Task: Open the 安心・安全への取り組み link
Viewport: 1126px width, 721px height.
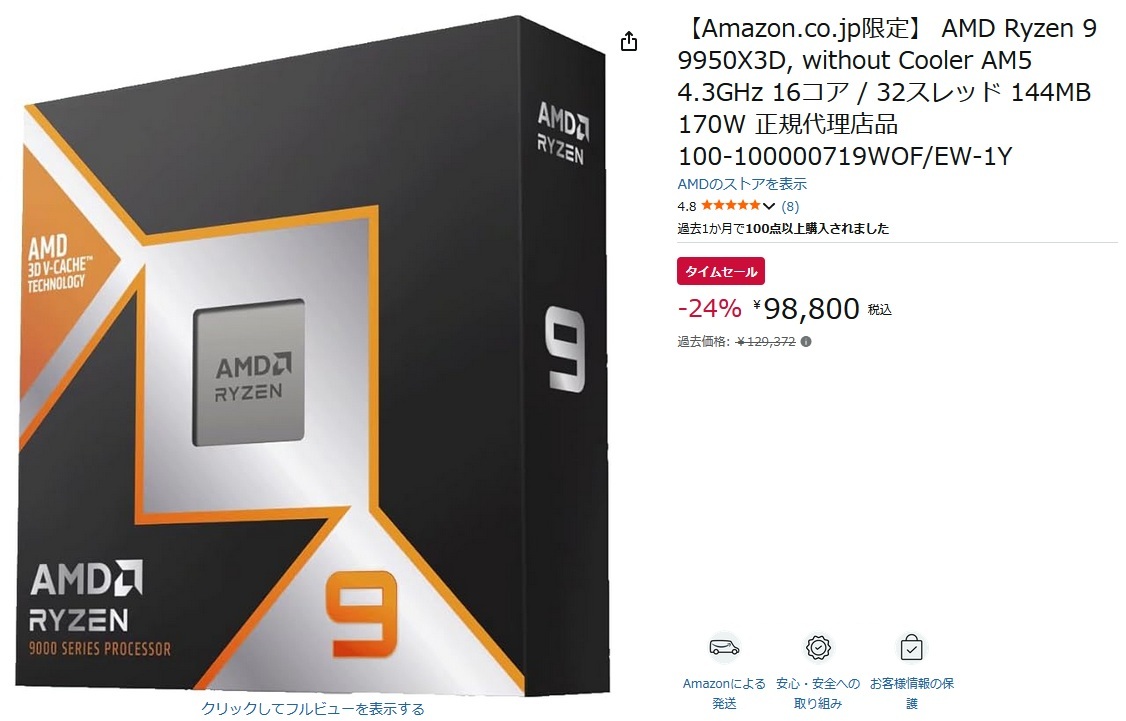Action: click(818, 693)
